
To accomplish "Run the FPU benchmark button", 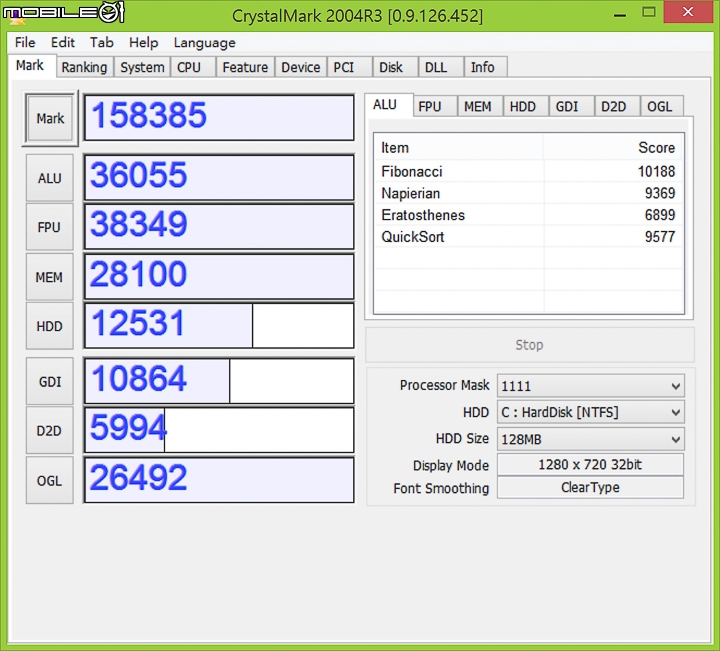I will pyautogui.click(x=50, y=227).
